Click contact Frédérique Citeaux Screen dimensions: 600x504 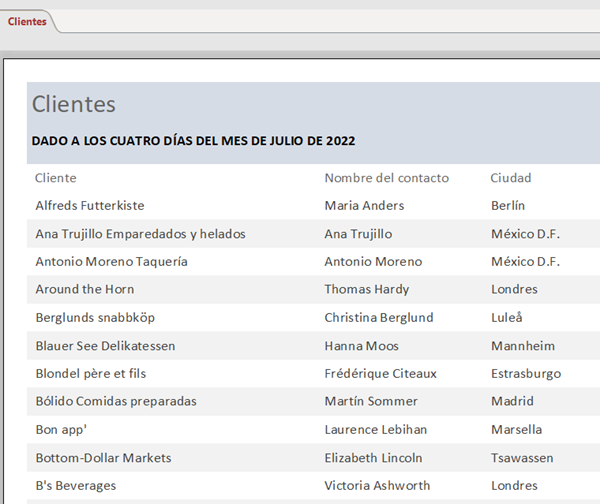(380, 373)
